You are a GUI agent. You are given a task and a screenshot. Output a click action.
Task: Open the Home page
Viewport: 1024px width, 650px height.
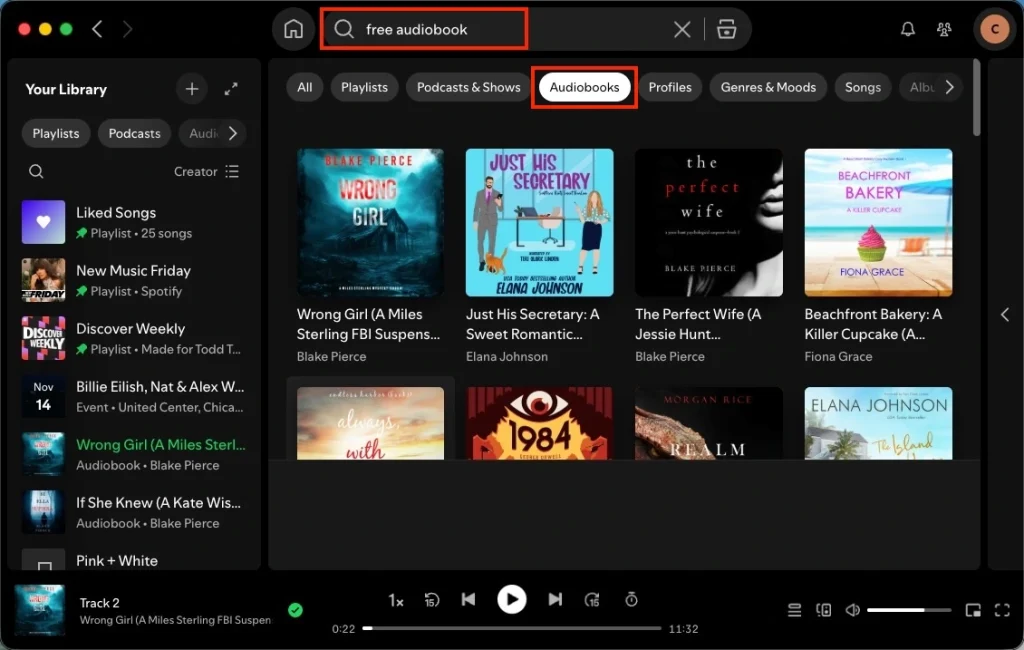coord(293,28)
